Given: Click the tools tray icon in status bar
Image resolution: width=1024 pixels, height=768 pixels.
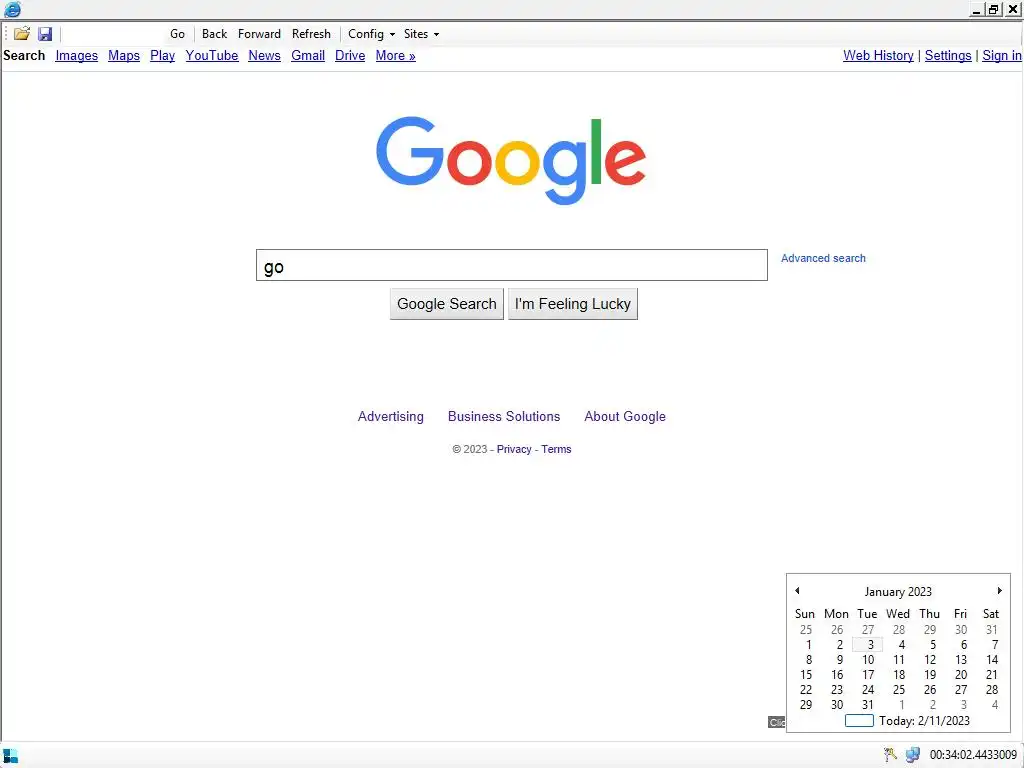Looking at the screenshot, I should (x=890, y=755).
